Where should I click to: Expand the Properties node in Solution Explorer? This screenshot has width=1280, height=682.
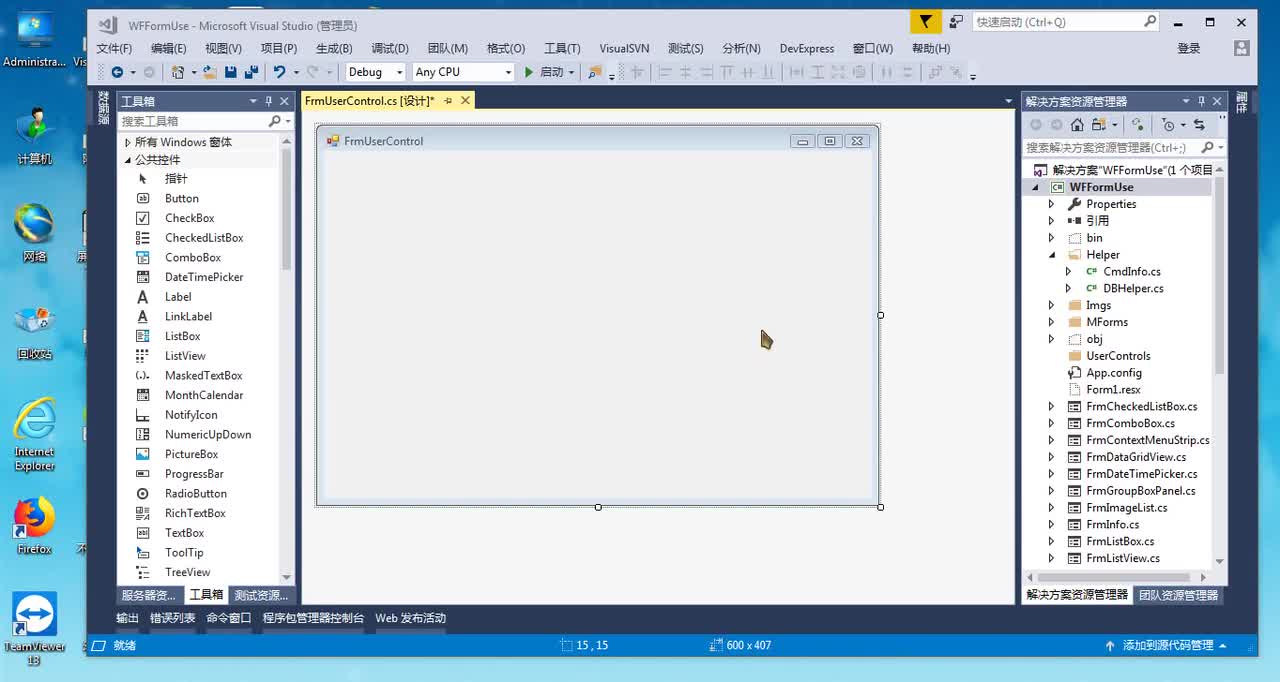point(1051,204)
